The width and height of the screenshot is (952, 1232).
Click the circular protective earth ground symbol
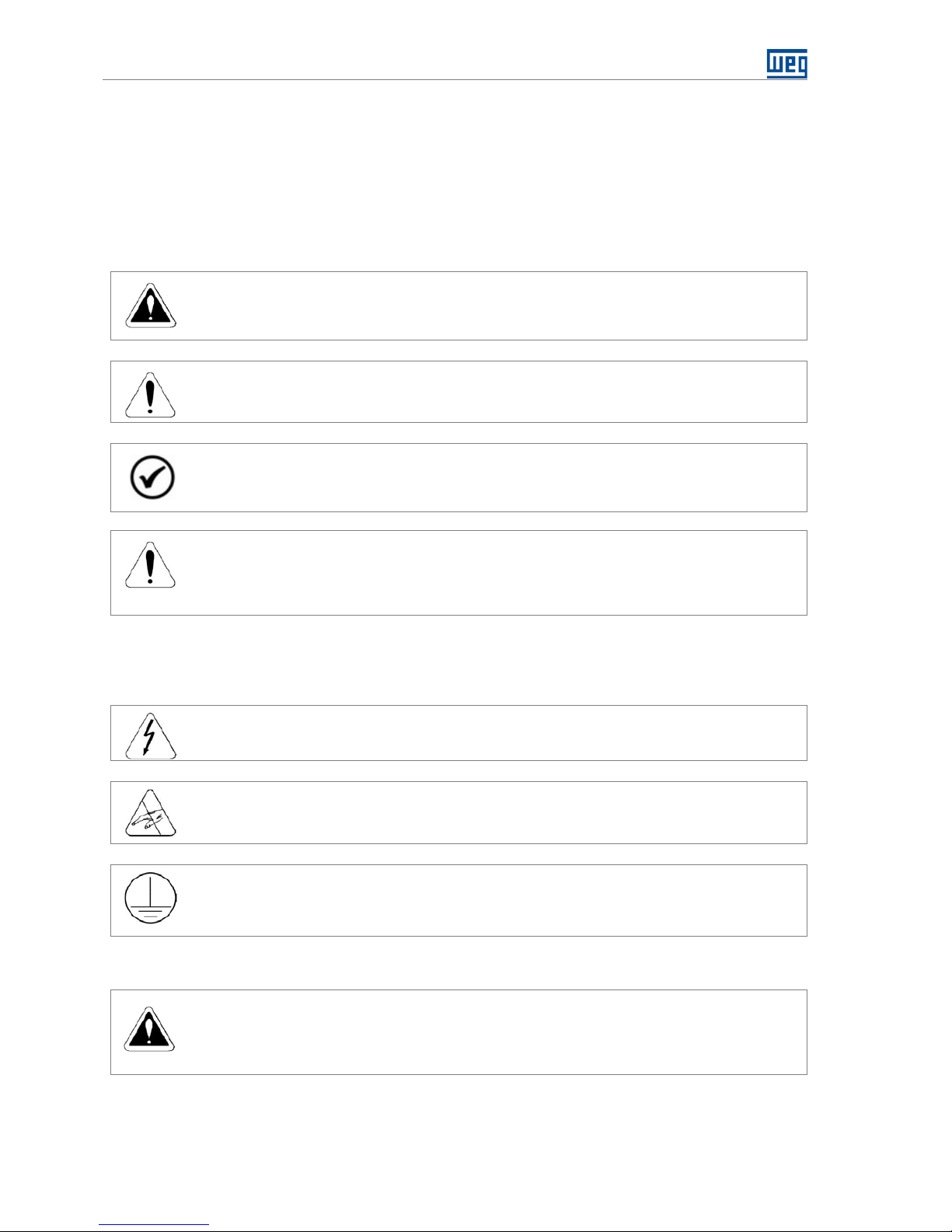[151, 898]
